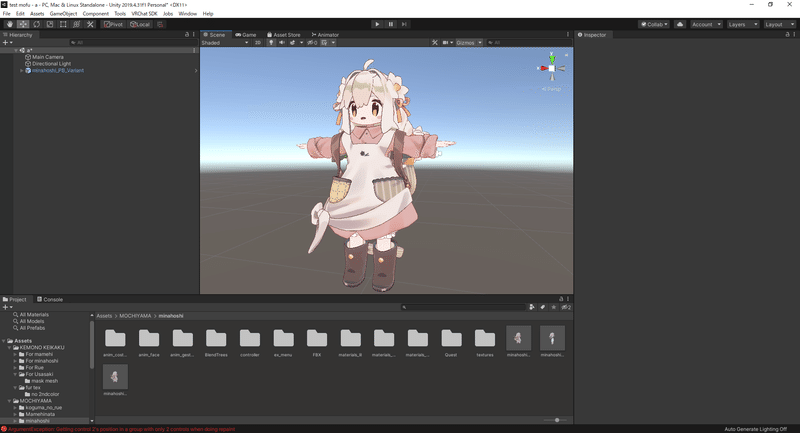Viewport: 800px width, 433px height.
Task: Open the Account dropdown
Action: pyautogui.click(x=706, y=24)
